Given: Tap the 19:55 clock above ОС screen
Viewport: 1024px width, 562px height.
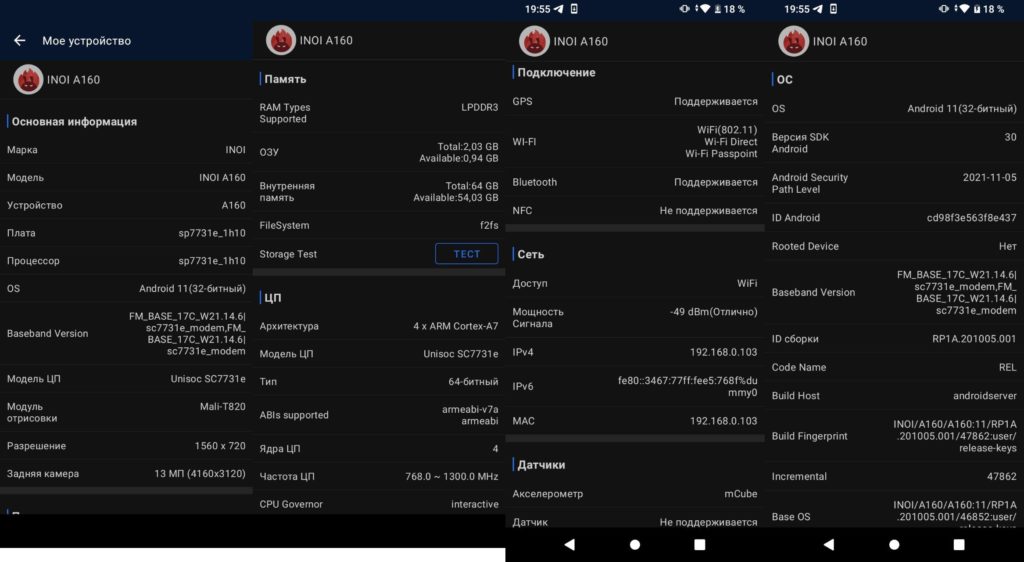Looking at the screenshot, I should [797, 9].
